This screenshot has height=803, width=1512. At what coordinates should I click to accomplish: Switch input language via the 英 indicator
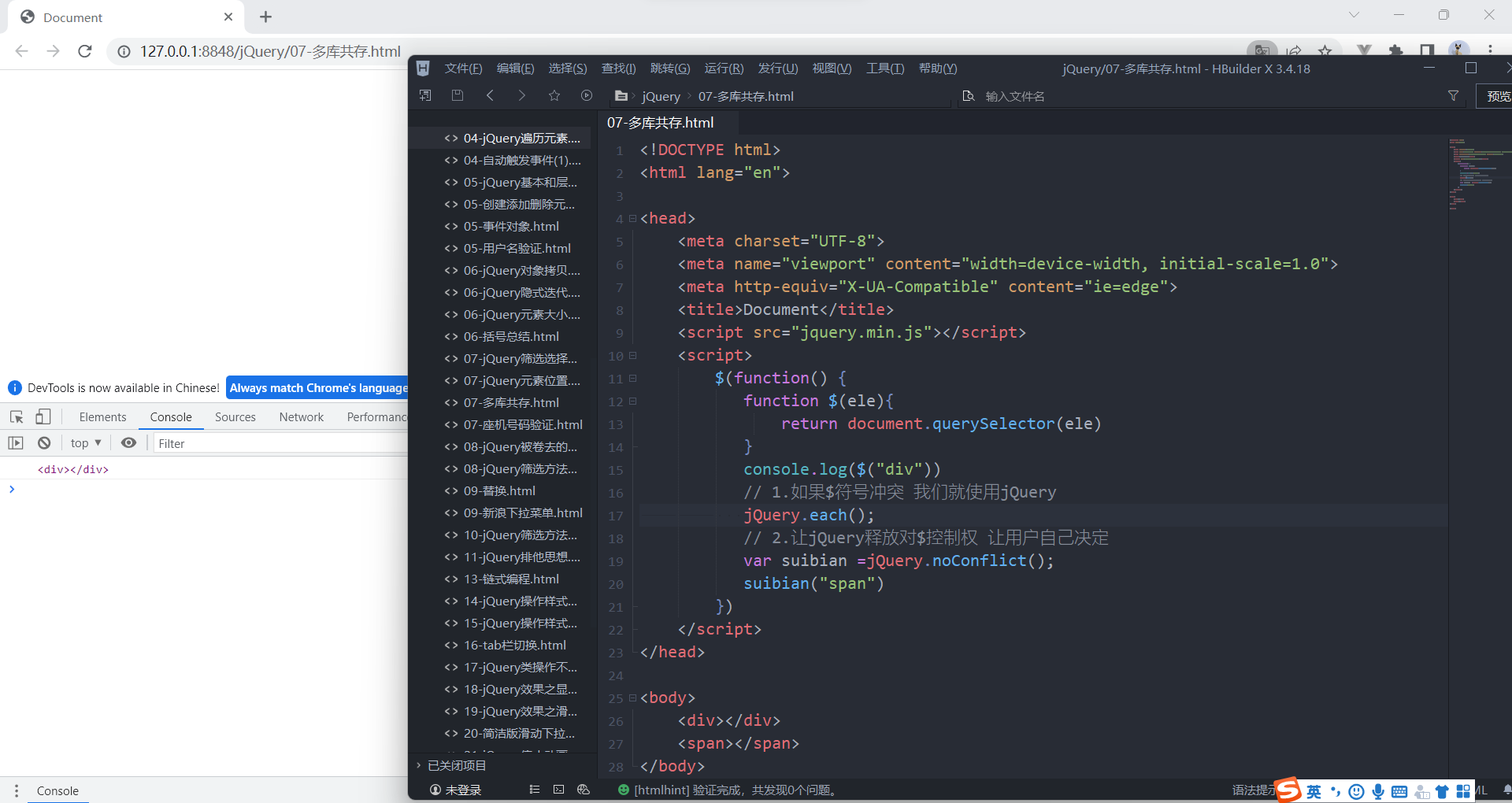1314,791
